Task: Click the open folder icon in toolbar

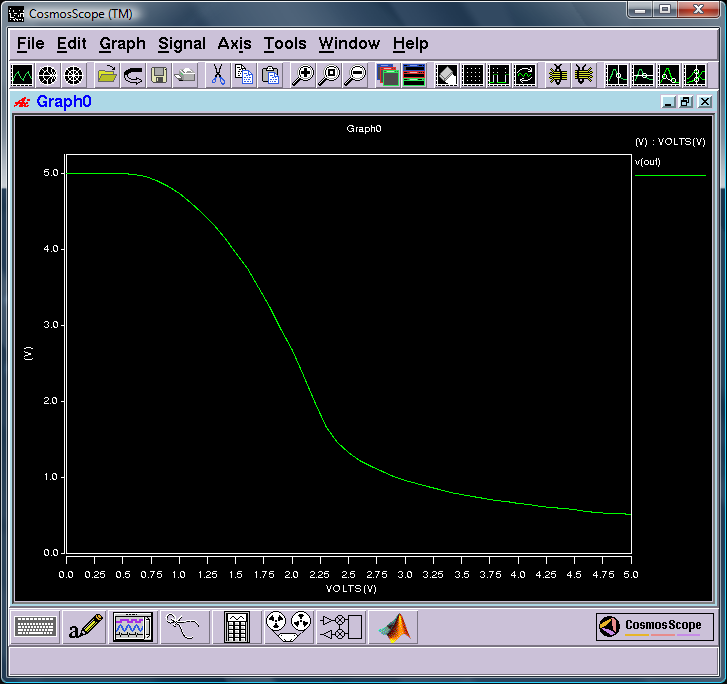Action: click(107, 75)
